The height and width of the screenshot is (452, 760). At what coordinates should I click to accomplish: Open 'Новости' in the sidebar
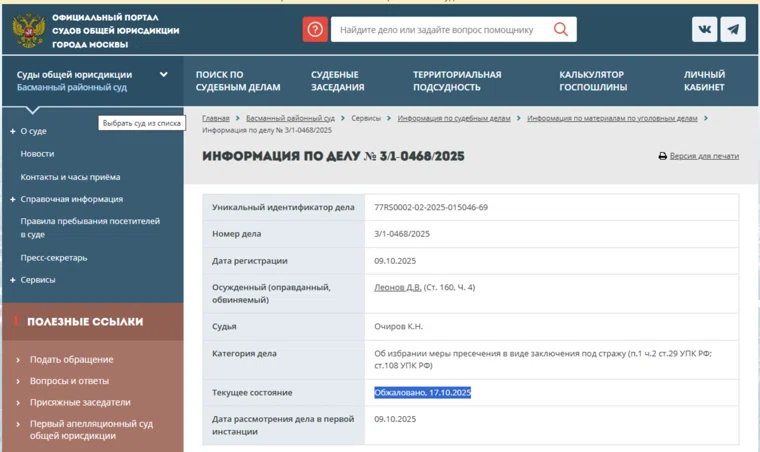37,154
